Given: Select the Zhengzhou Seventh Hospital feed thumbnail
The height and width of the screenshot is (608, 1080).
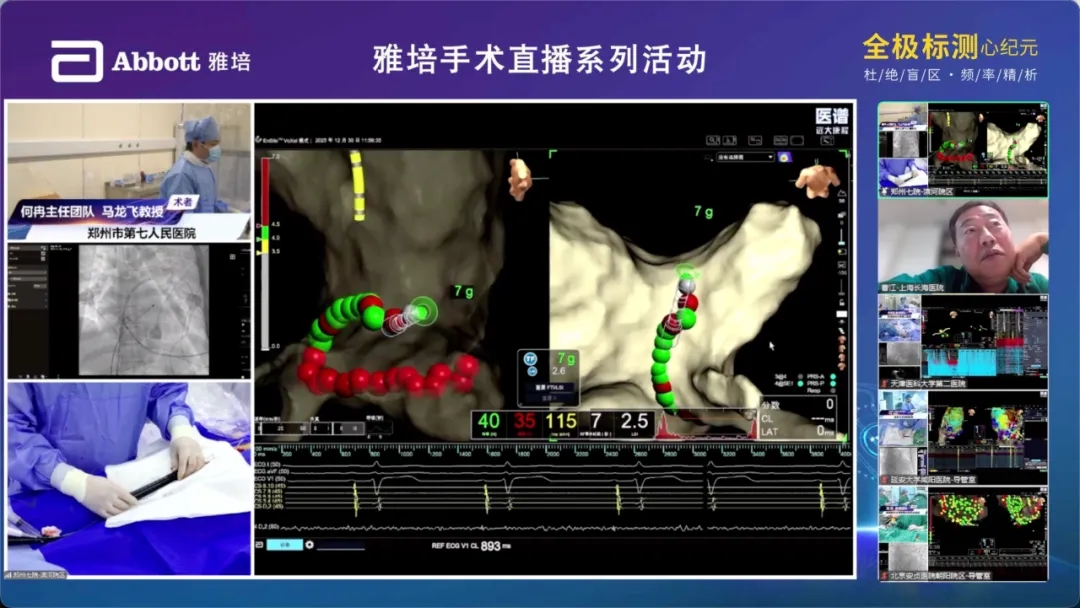Looking at the screenshot, I should click(963, 150).
